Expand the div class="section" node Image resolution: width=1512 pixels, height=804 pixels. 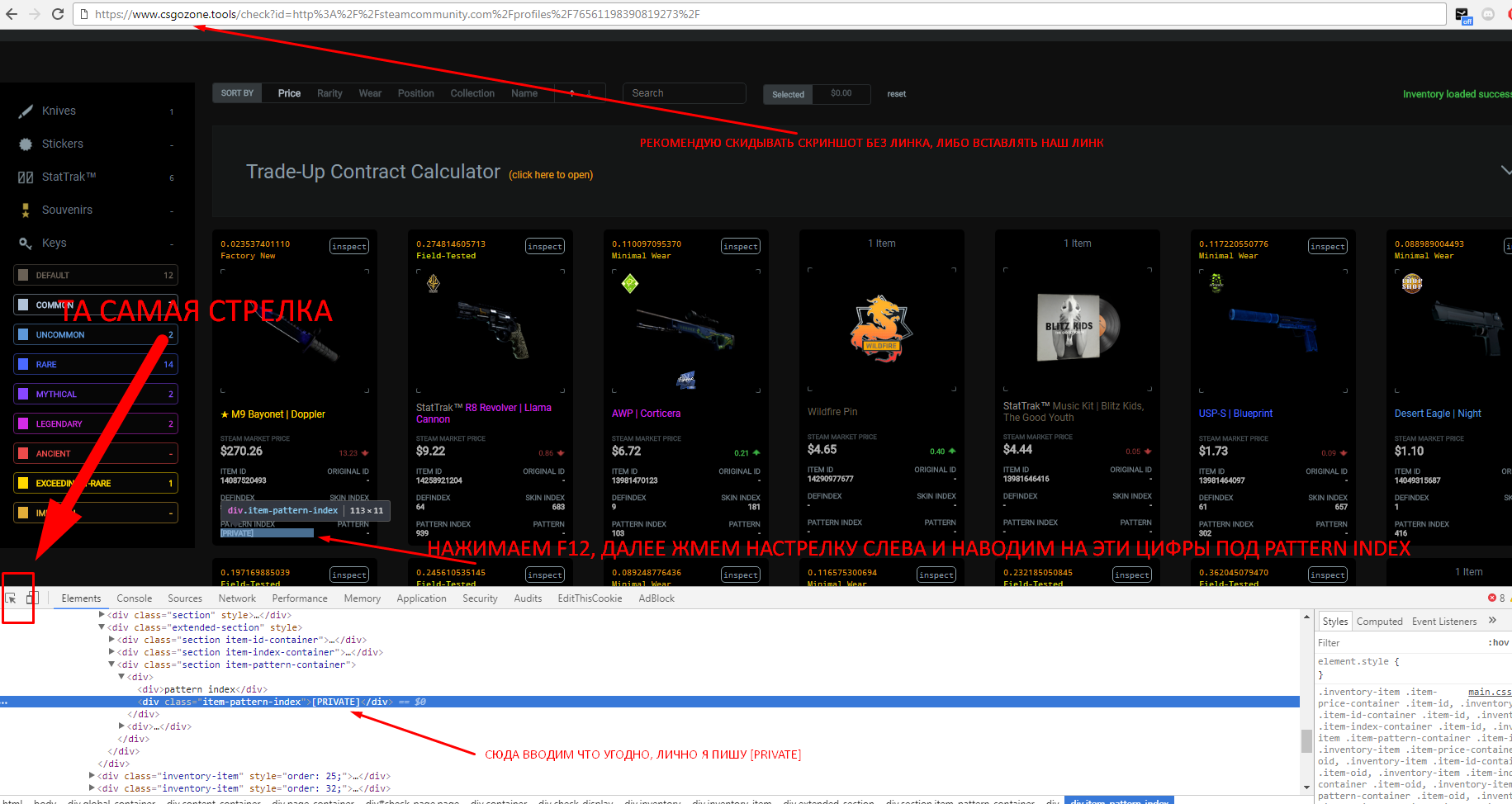tap(102, 615)
